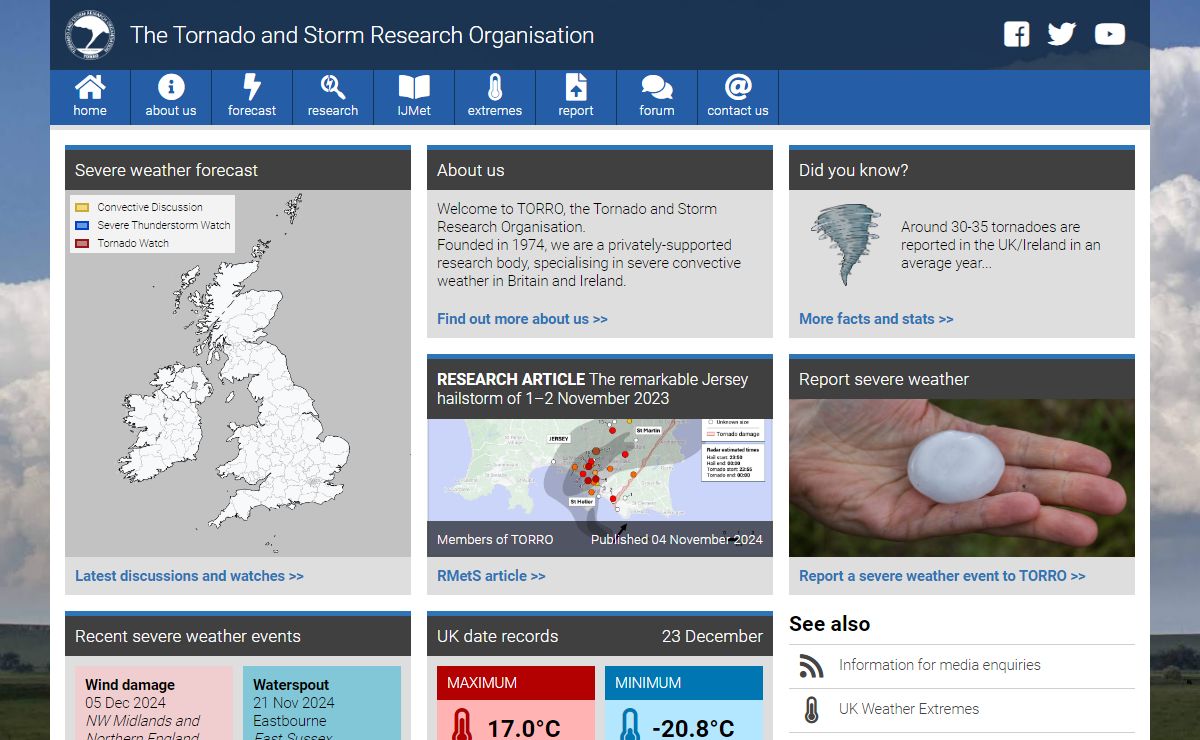The image size is (1200, 740).
Task: Open 'UK Weather Extremes' see-also link
Action: tap(909, 709)
